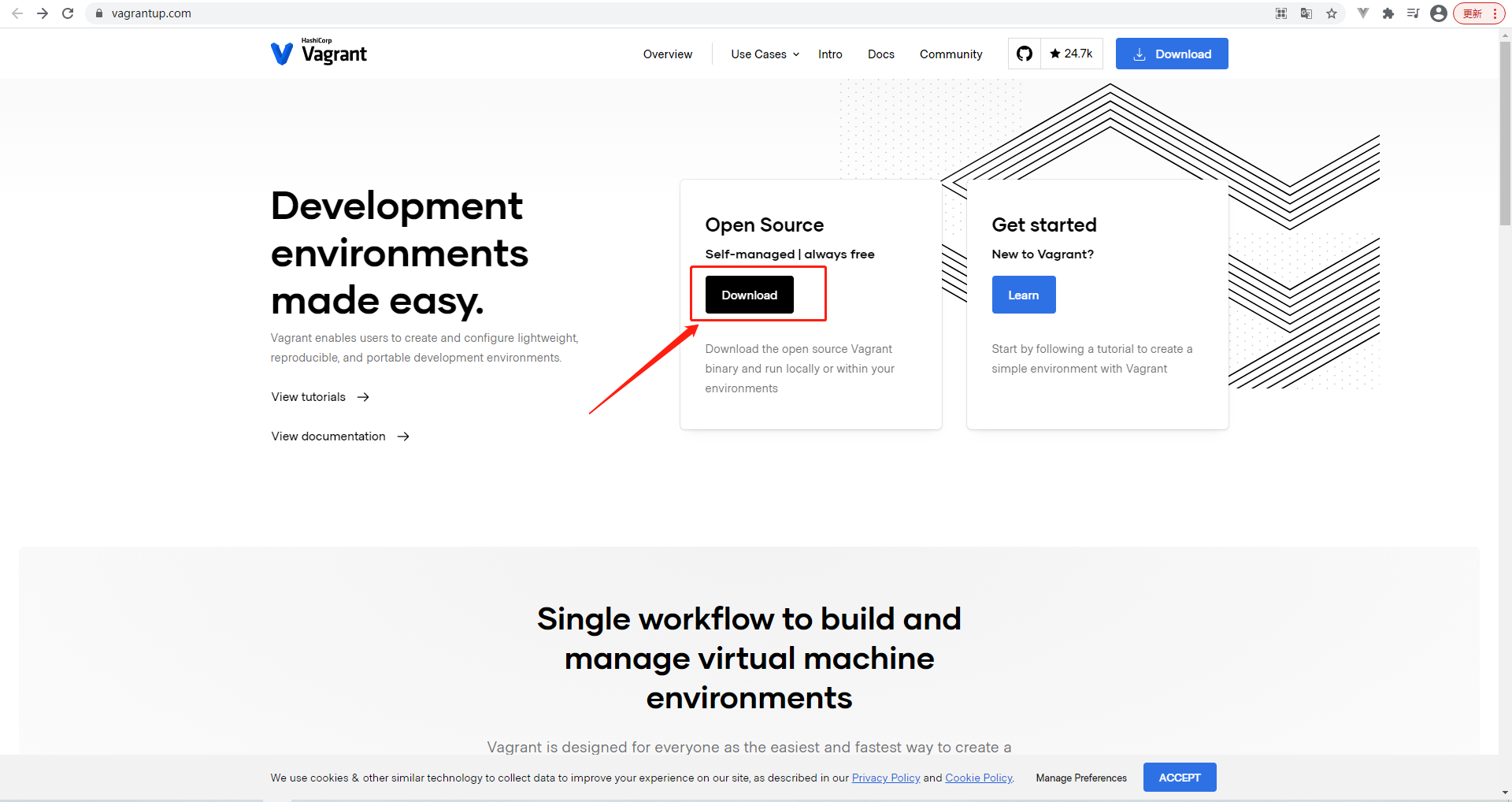Follow the View tutorials link
The width and height of the screenshot is (1512, 802).
click(321, 397)
